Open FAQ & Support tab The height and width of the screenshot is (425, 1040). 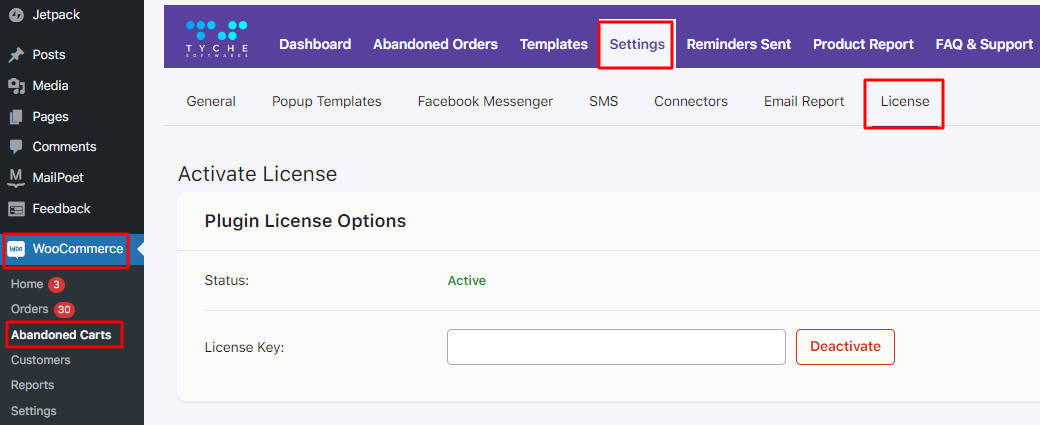click(x=984, y=44)
